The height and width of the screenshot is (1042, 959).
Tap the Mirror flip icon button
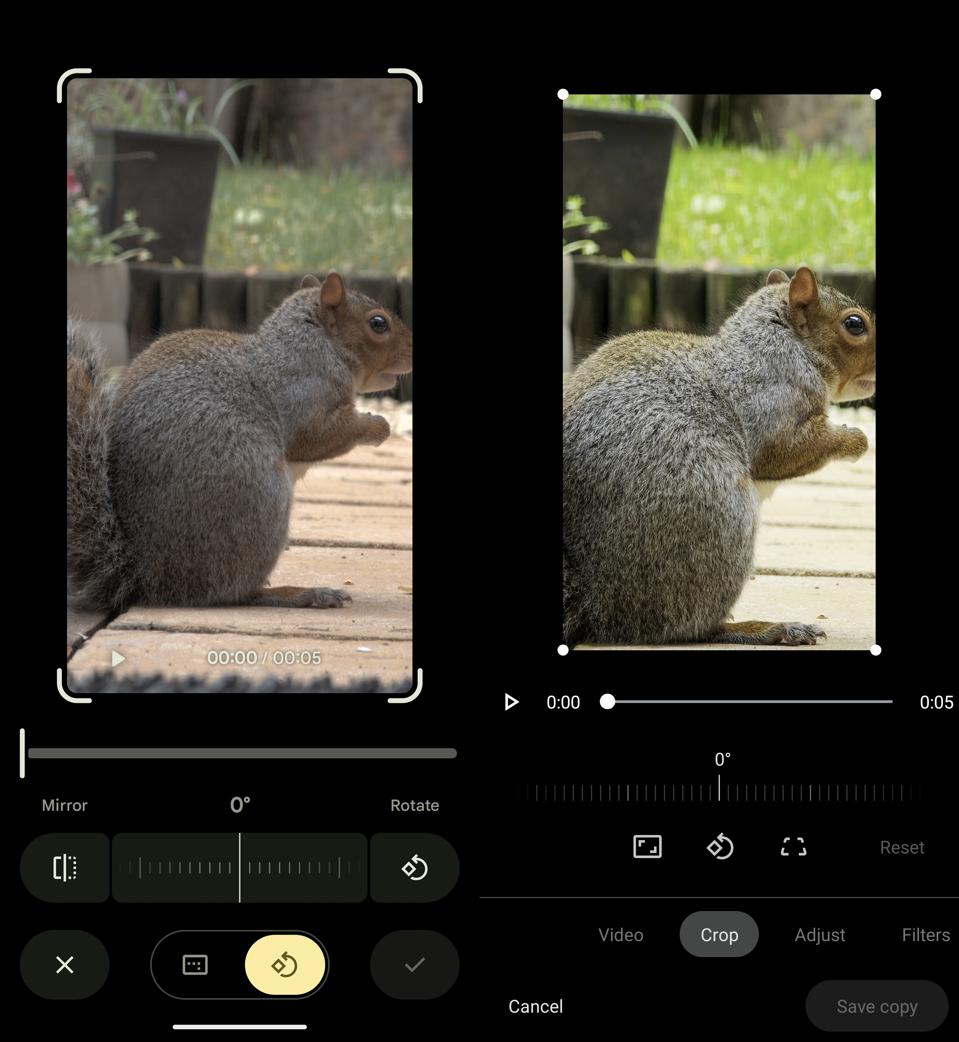[x=65, y=867]
